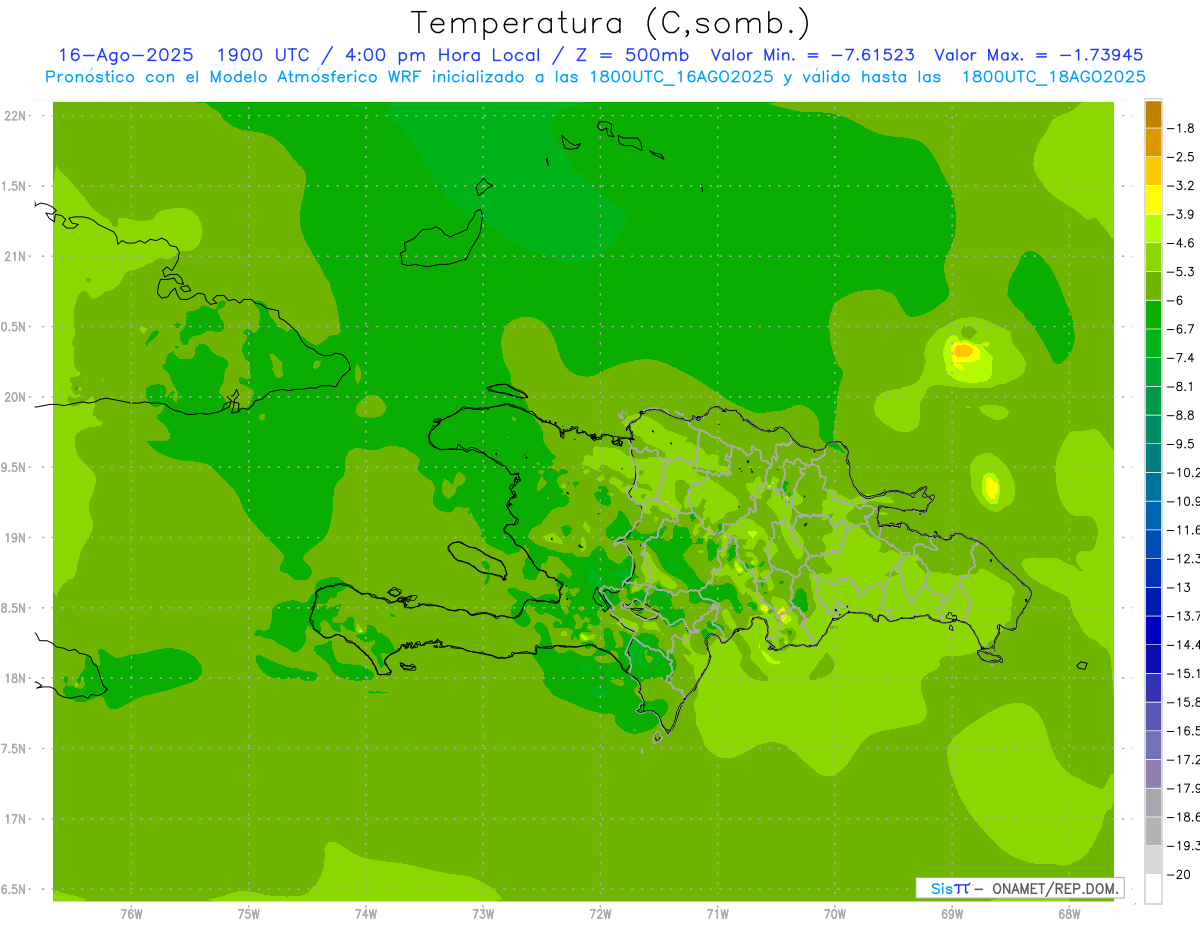Click the "-5.3" color scale label
1200x927 pixels.
[x=1181, y=272]
